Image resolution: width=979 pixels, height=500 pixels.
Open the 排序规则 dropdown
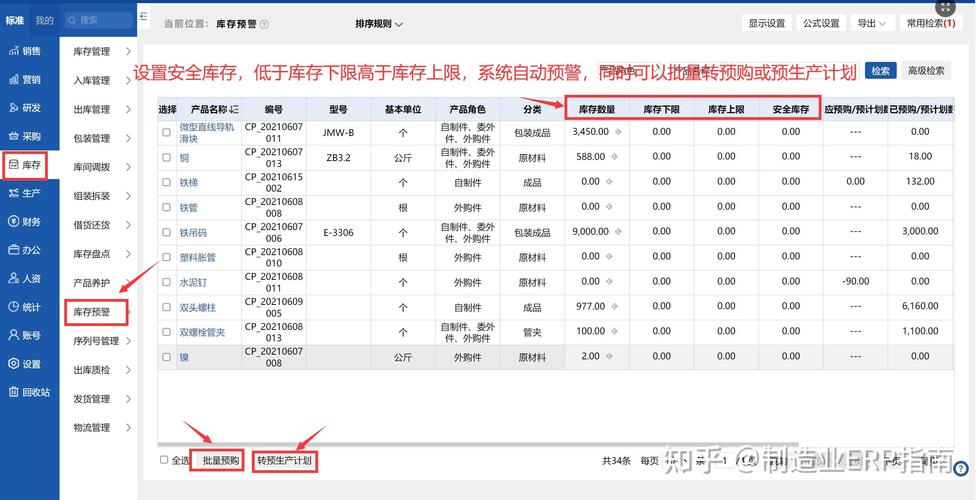point(378,24)
